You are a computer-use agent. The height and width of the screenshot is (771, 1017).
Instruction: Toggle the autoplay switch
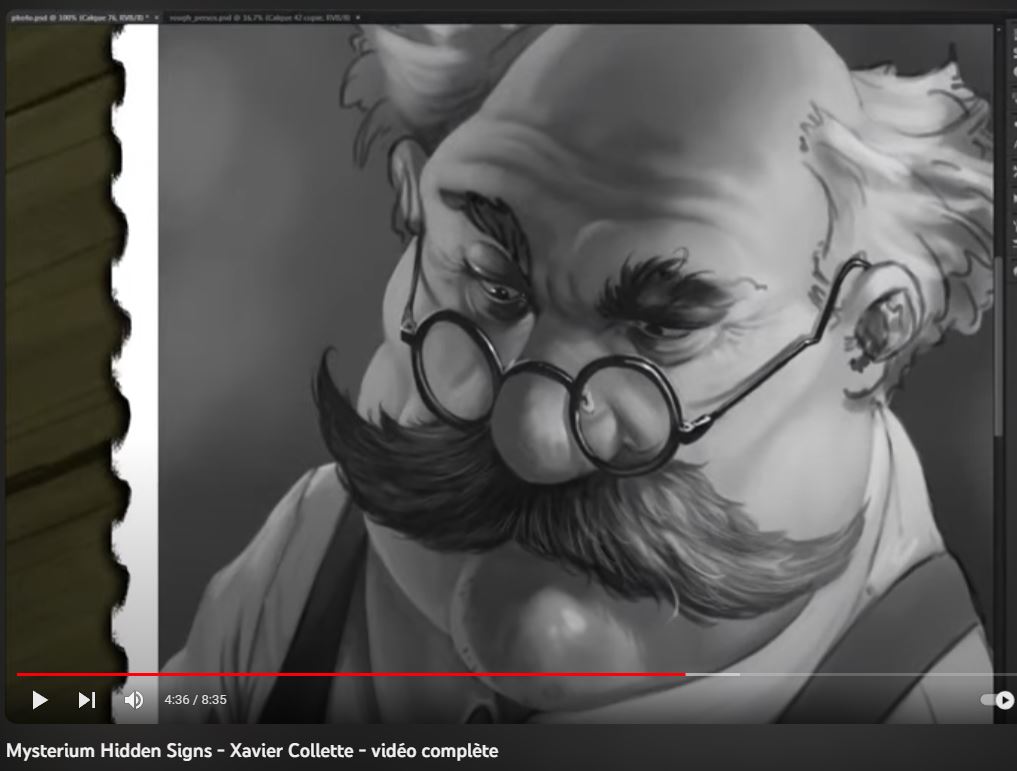coord(998,700)
